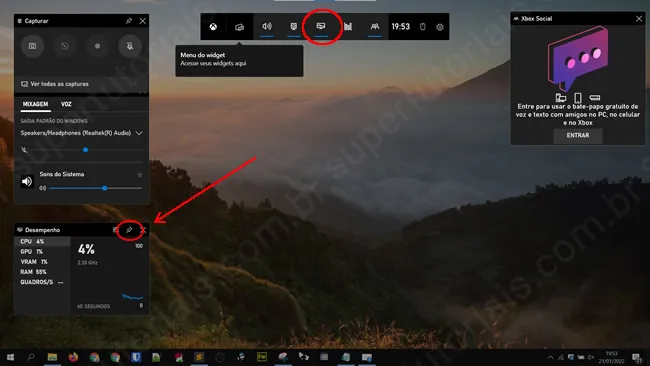The width and height of the screenshot is (650, 366).
Task: Open the widget menu in Game Bar
Action: click(x=240, y=27)
